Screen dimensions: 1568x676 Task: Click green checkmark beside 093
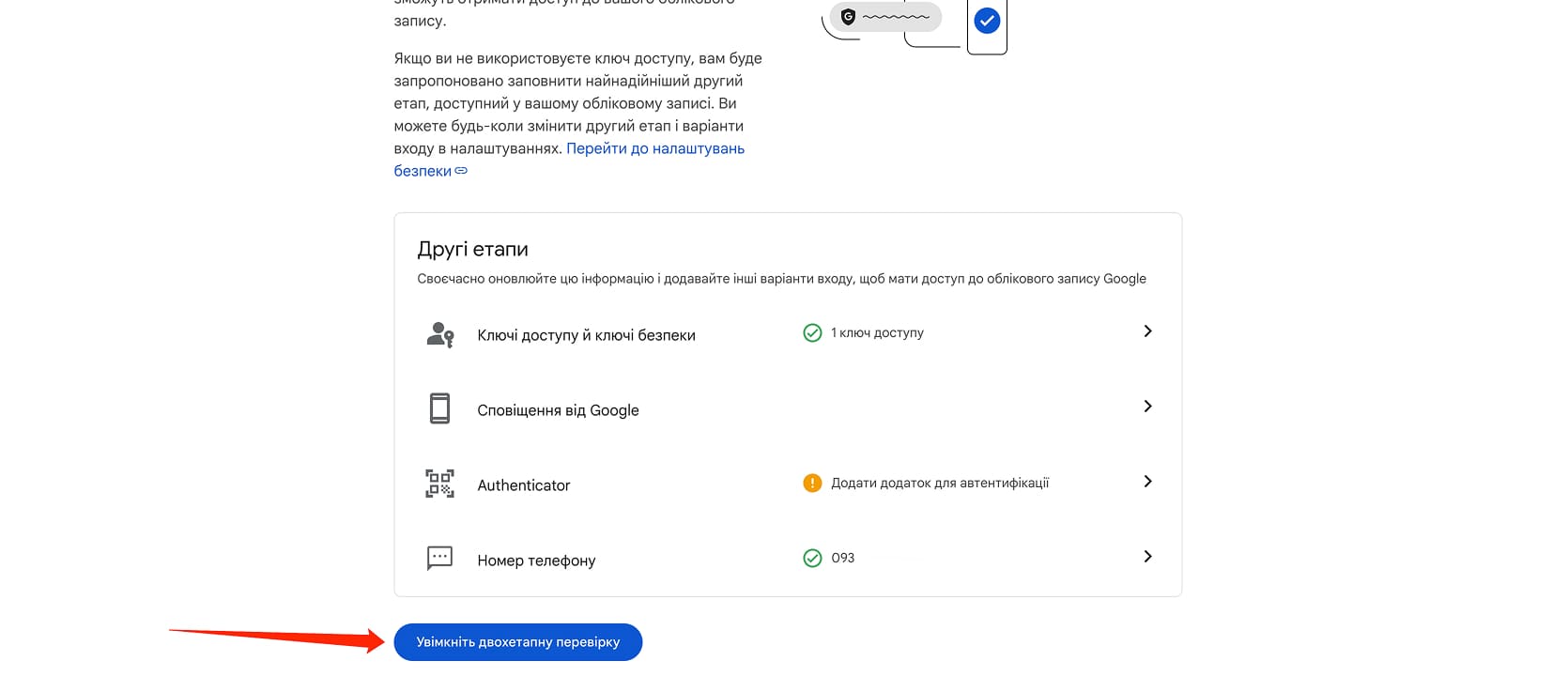(812, 558)
